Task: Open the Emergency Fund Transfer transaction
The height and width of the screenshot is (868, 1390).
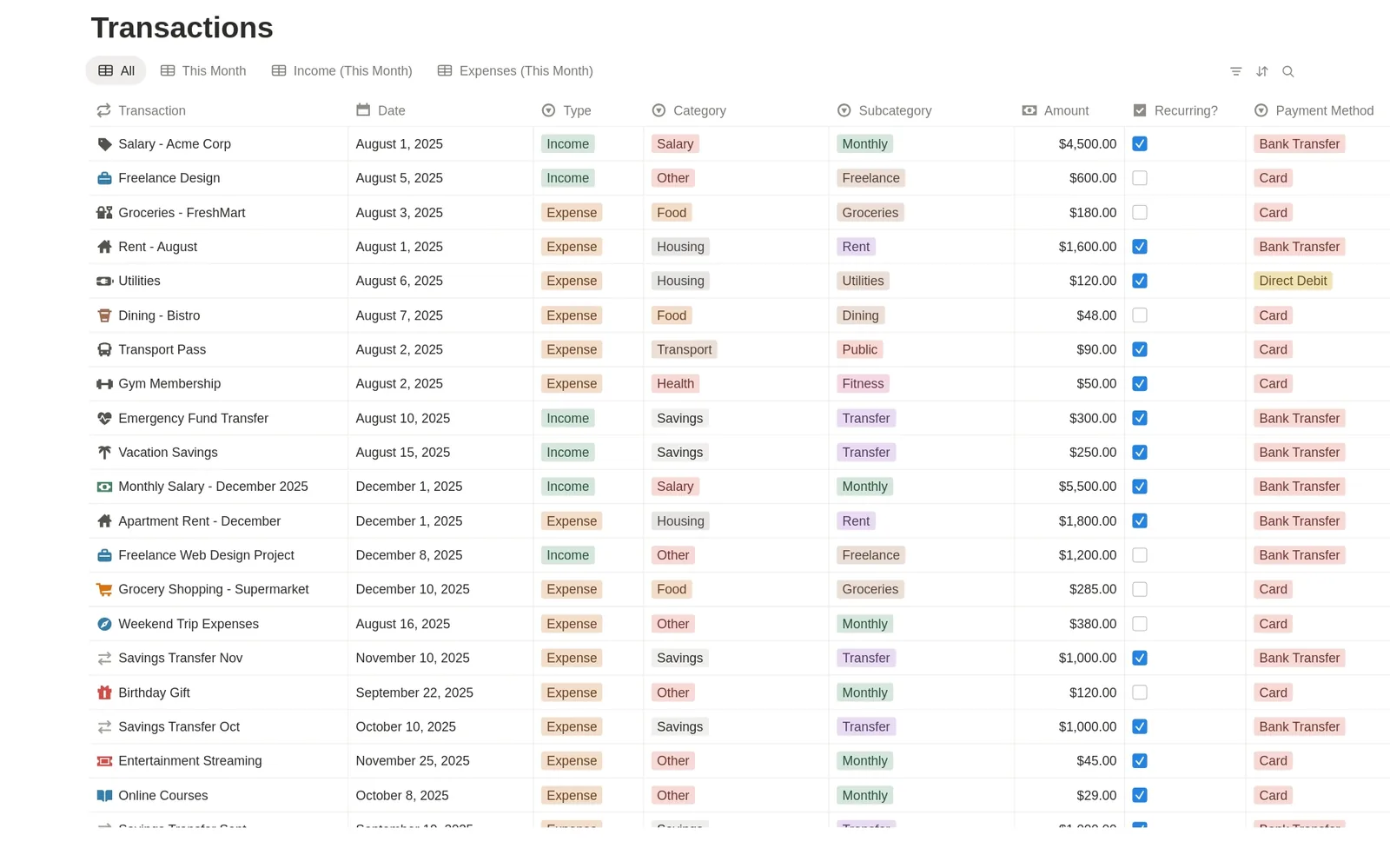Action: pos(193,418)
